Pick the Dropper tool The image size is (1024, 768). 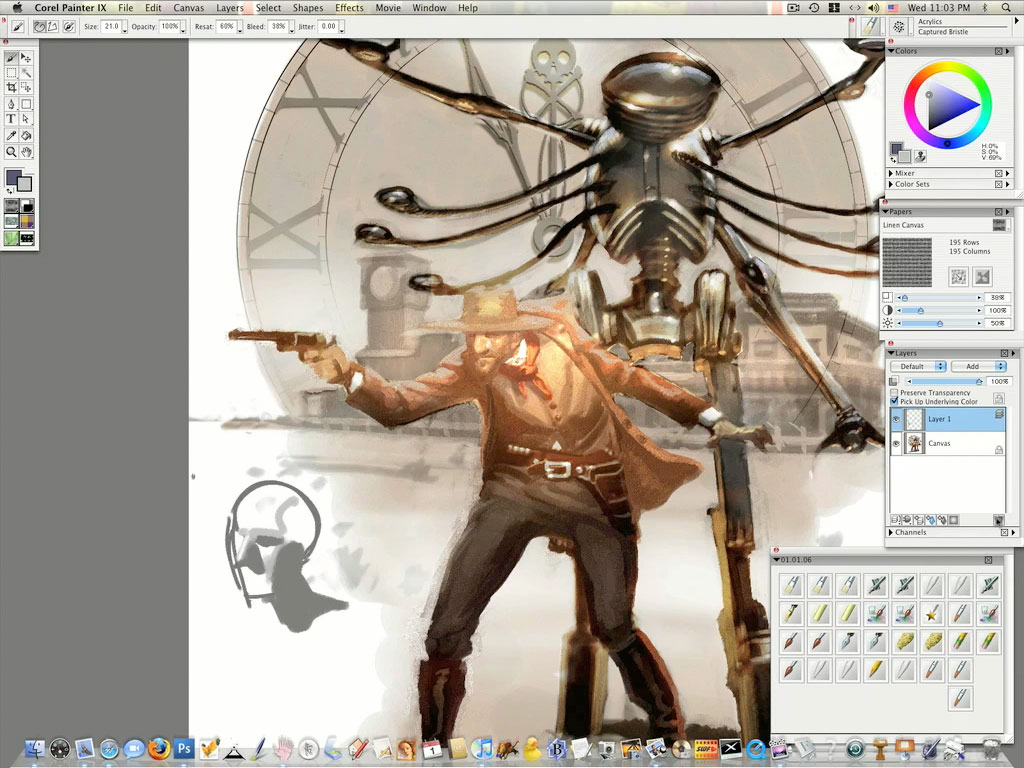click(11, 135)
